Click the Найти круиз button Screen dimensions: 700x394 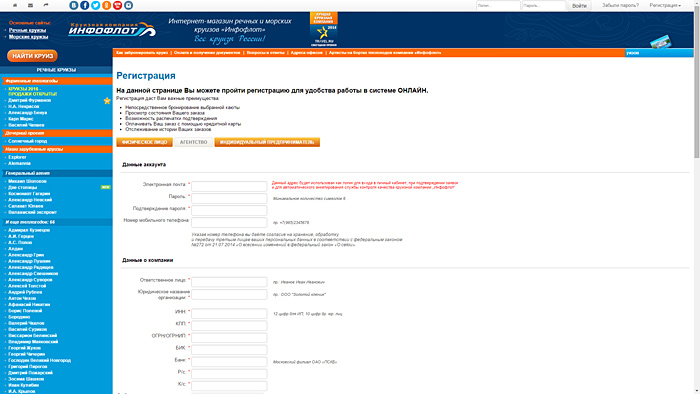pyautogui.click(x=33, y=56)
